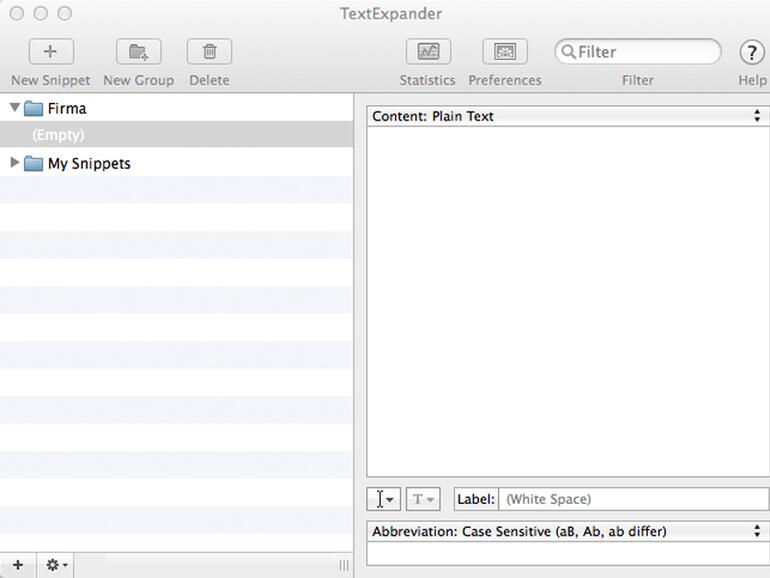Open the Abbreviation case sensitivity dropdown

(x=568, y=531)
